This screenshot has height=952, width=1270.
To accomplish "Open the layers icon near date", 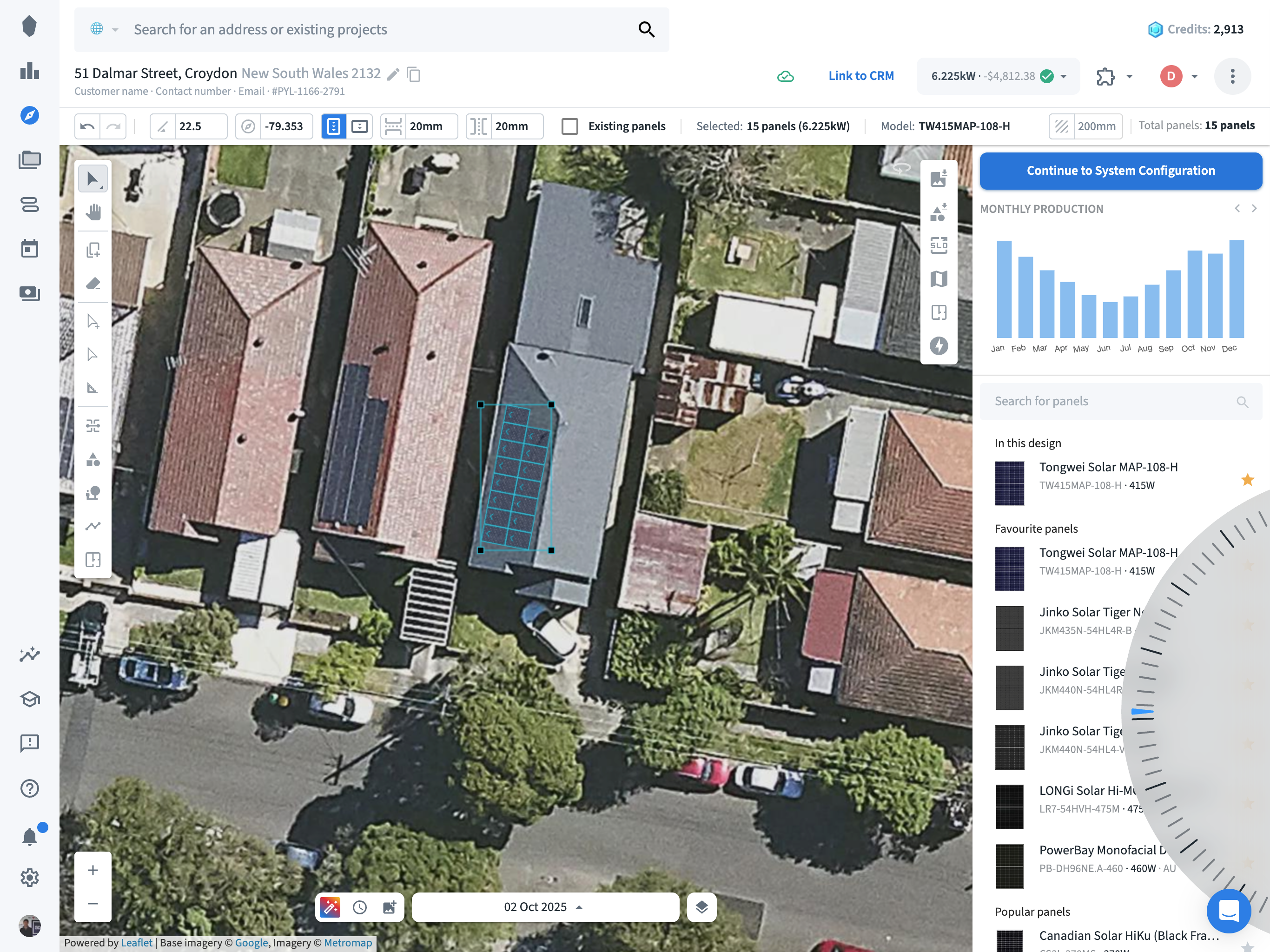I will click(x=701, y=906).
